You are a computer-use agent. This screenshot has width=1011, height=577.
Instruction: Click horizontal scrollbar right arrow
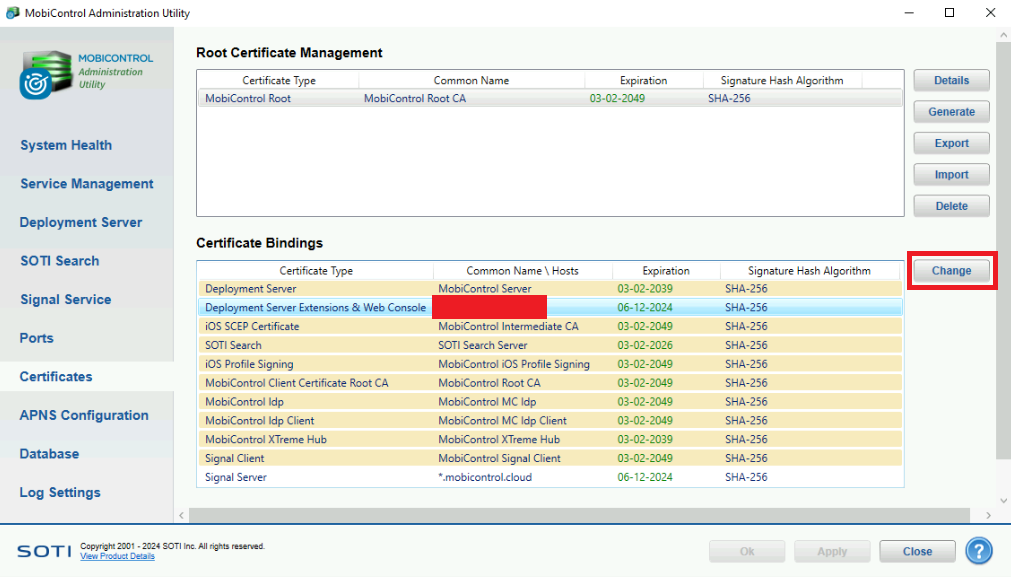(x=988, y=515)
